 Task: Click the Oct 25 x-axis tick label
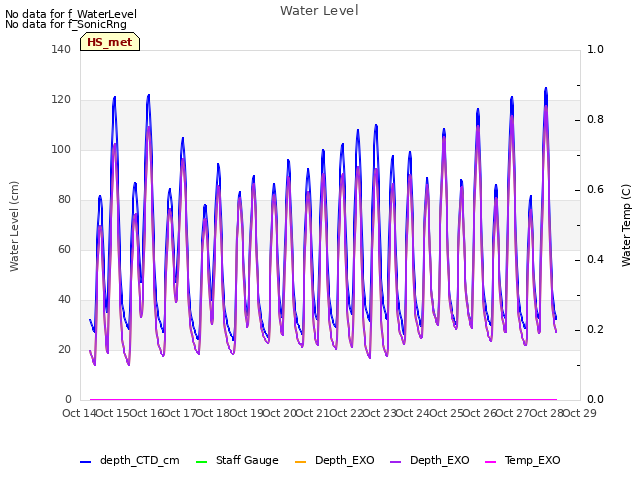point(446,413)
